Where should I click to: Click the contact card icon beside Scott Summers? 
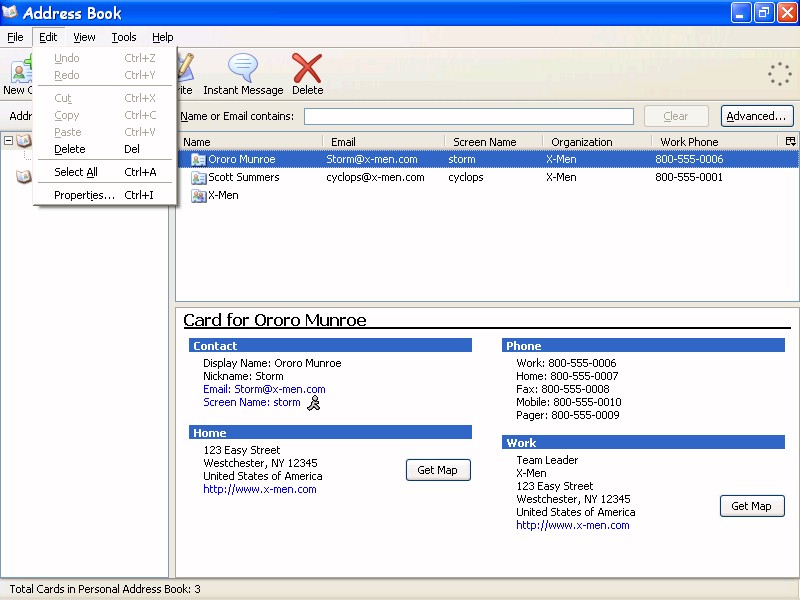pyautogui.click(x=198, y=178)
